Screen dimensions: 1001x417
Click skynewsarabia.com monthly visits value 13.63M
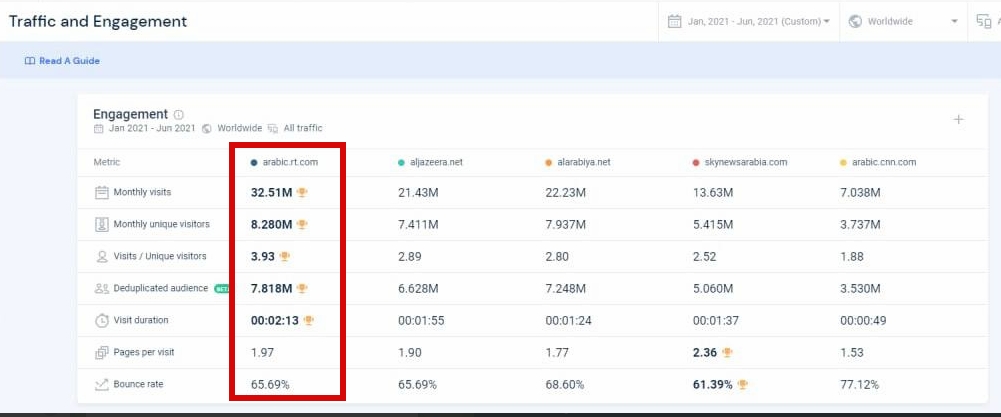pos(713,192)
